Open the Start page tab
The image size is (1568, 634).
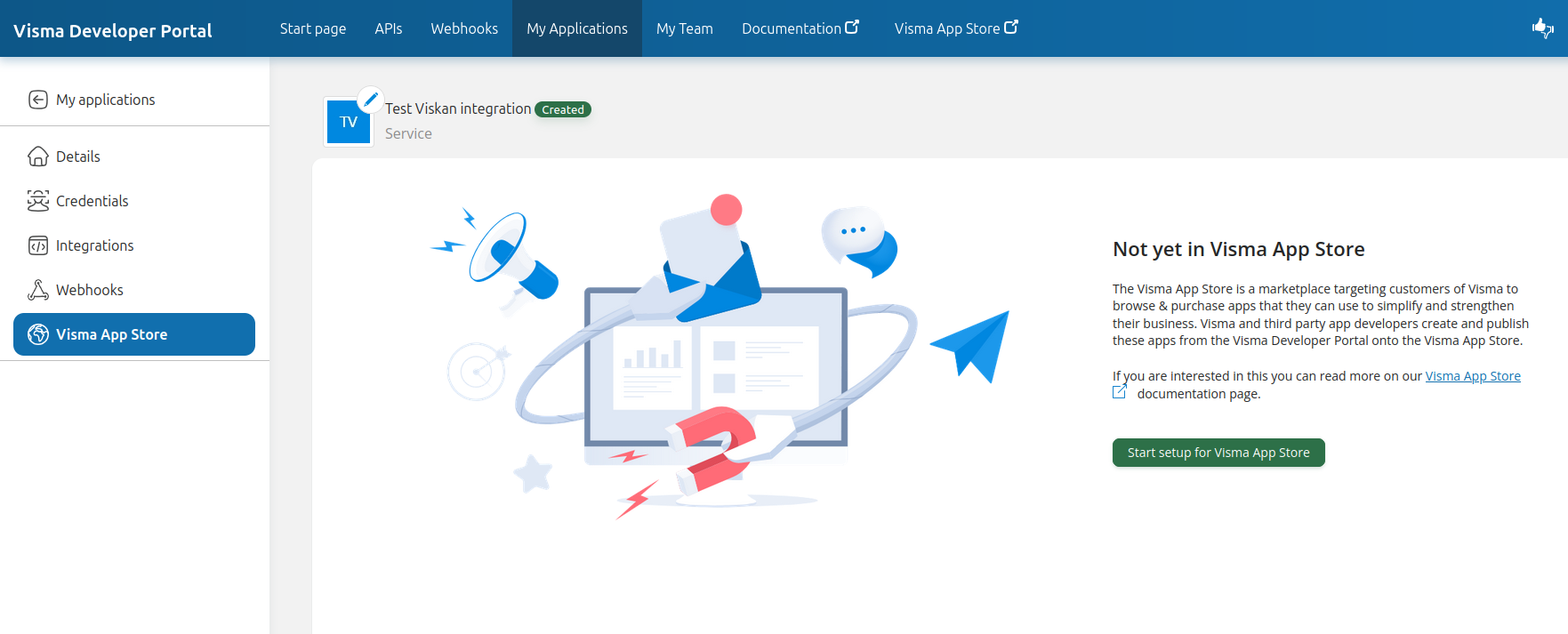tap(313, 28)
